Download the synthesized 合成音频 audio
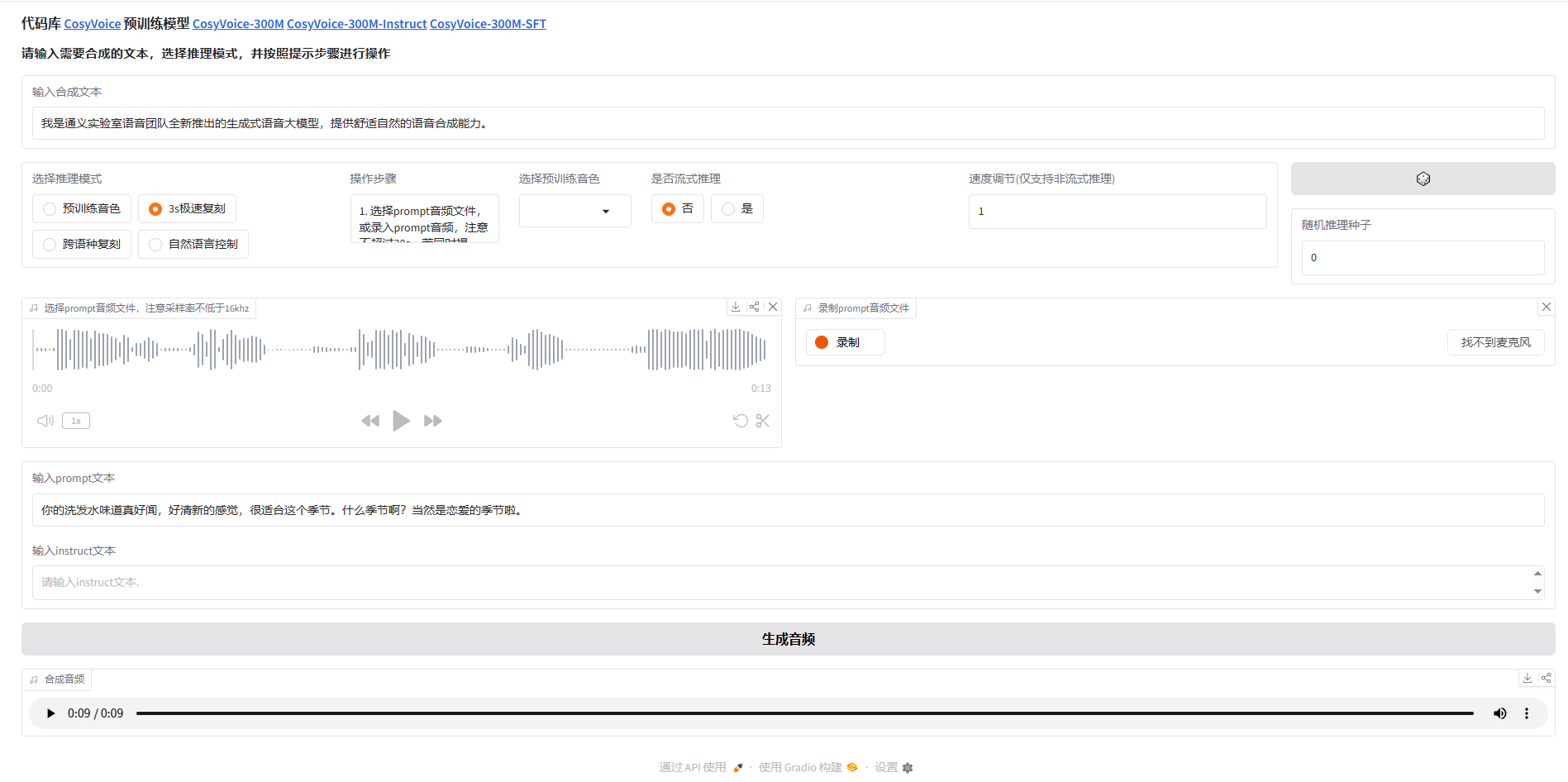The width and height of the screenshot is (1568, 782). pos(1527,677)
